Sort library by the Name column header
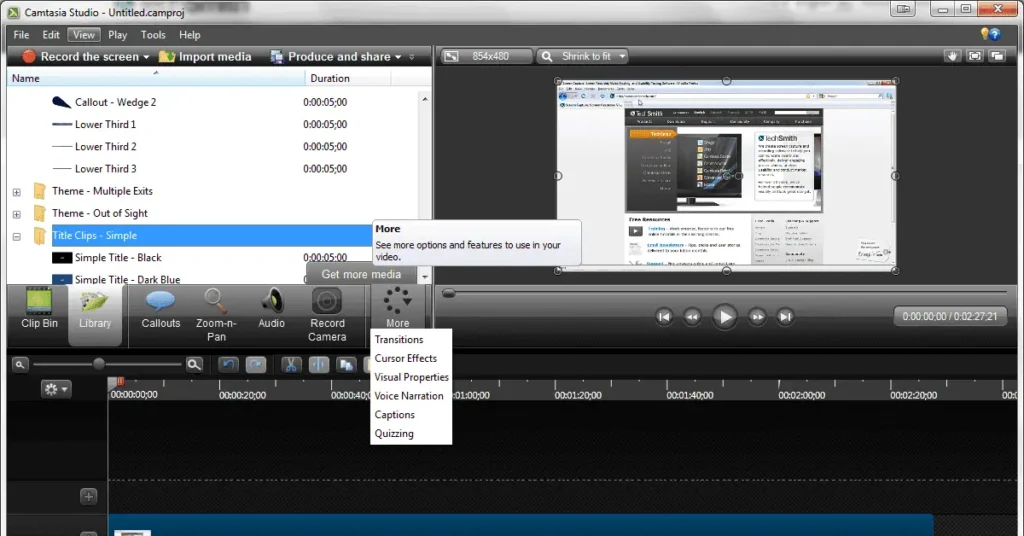The height and width of the screenshot is (536, 1024). 155,78
